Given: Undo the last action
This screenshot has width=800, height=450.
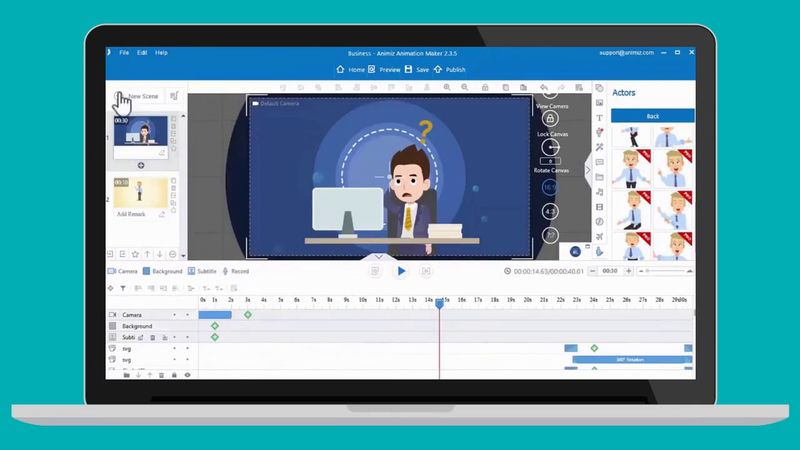Looking at the screenshot, I should (x=544, y=87).
